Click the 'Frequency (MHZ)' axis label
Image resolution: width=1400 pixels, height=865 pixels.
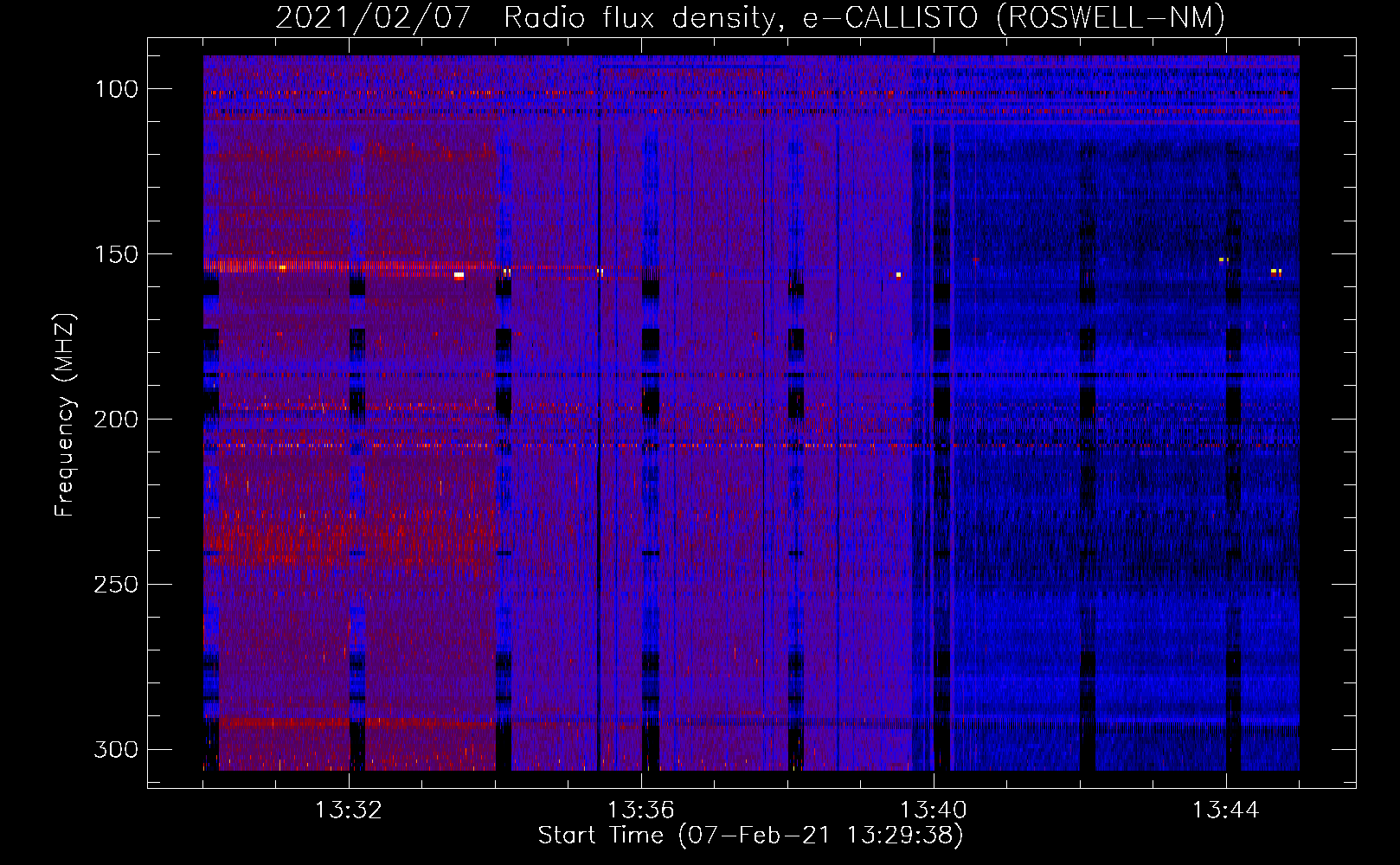65,414
